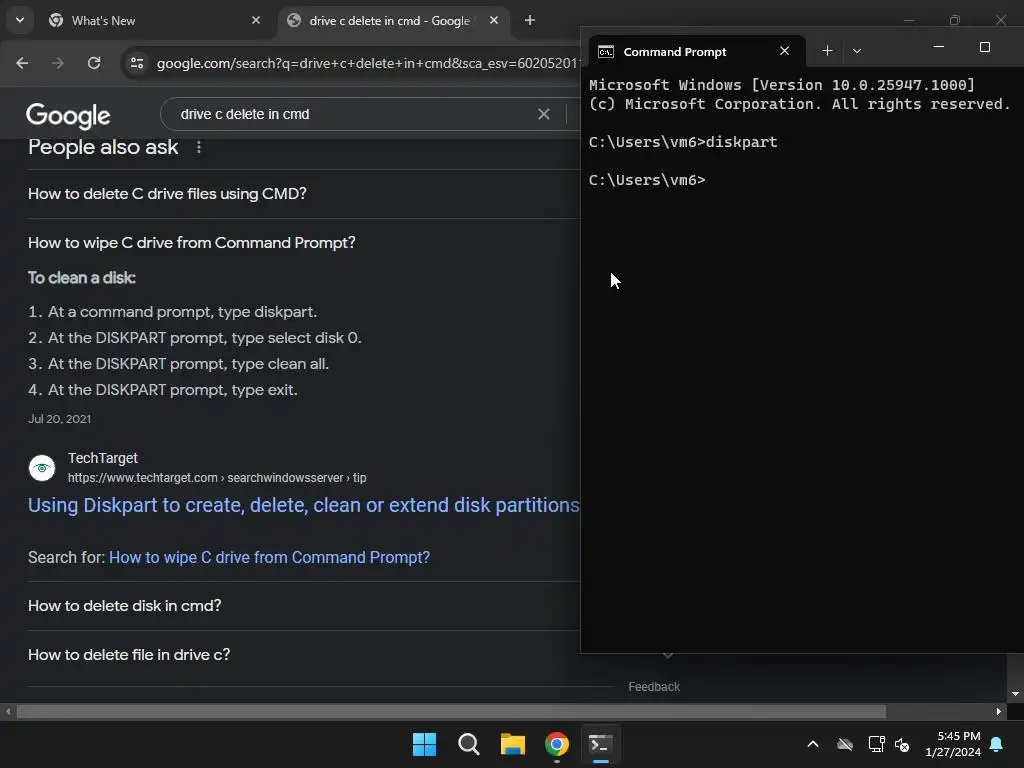
Task: Select the drive c delete in cmd tab
Action: point(394,21)
